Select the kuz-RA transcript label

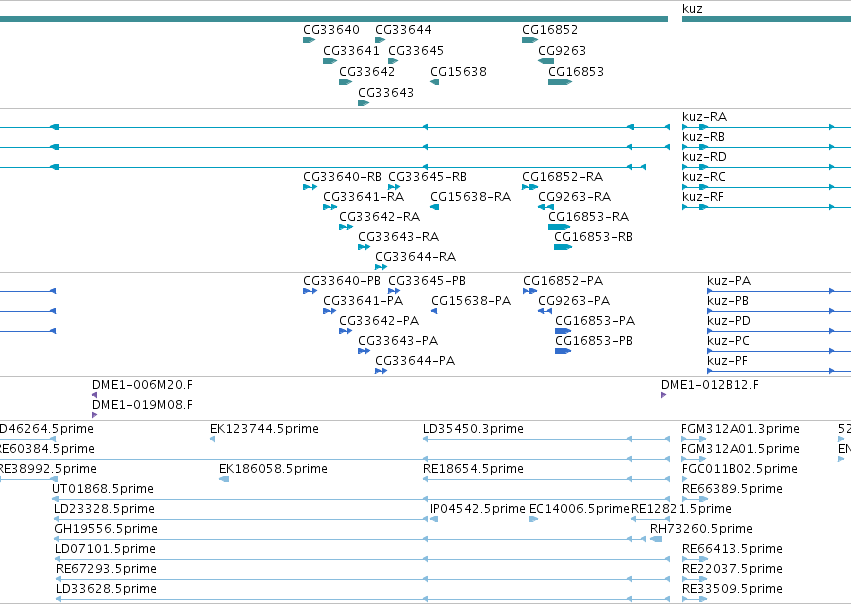click(704, 117)
